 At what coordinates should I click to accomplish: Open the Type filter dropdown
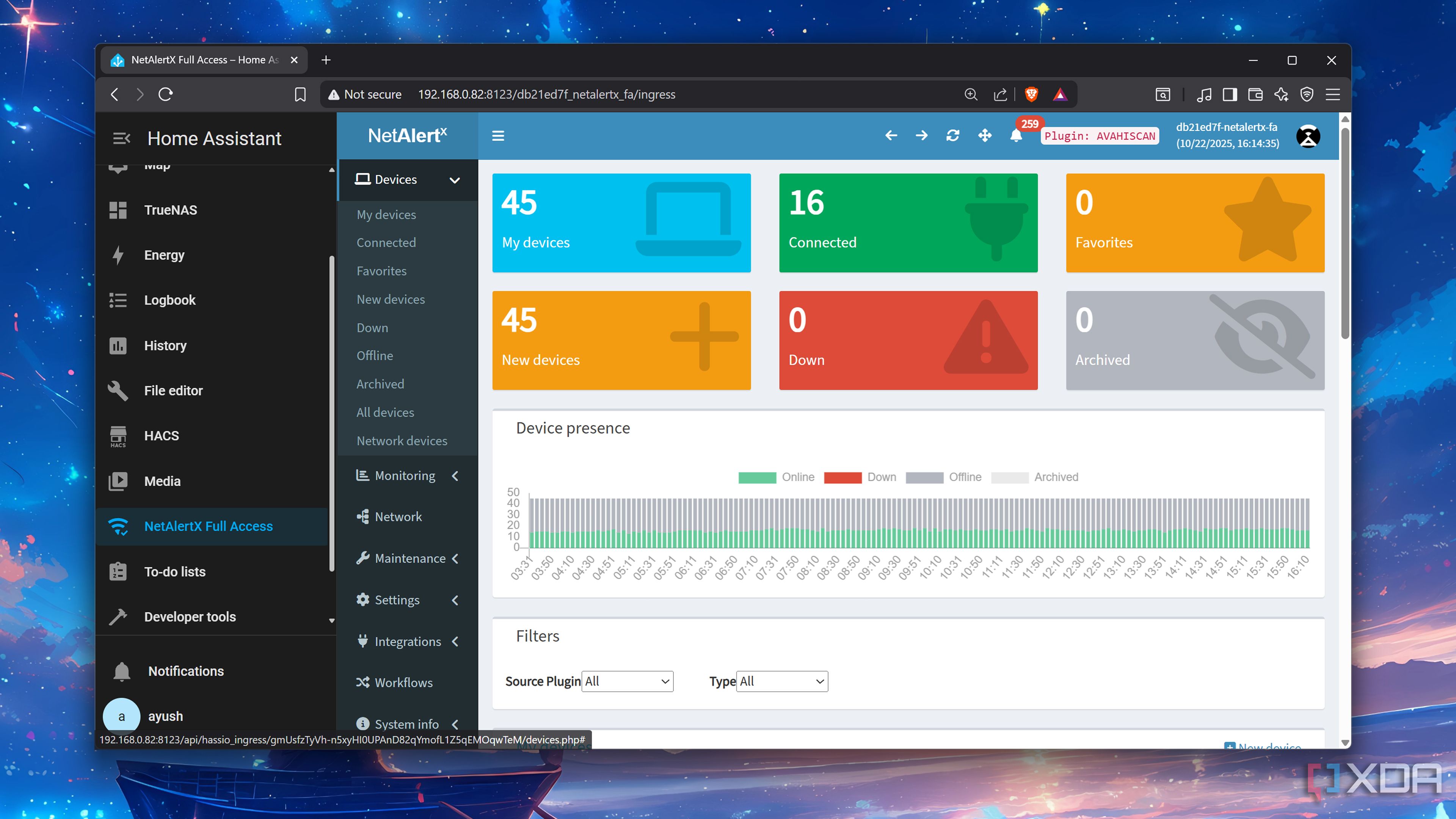tap(782, 682)
